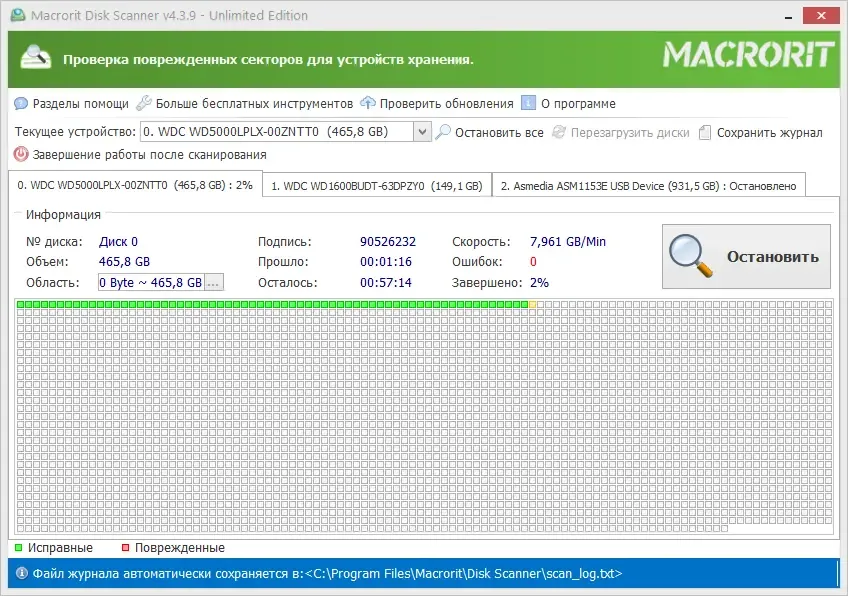The image size is (848, 596).
Task: Click the info icon in the blue status bar
Action: tap(22, 573)
